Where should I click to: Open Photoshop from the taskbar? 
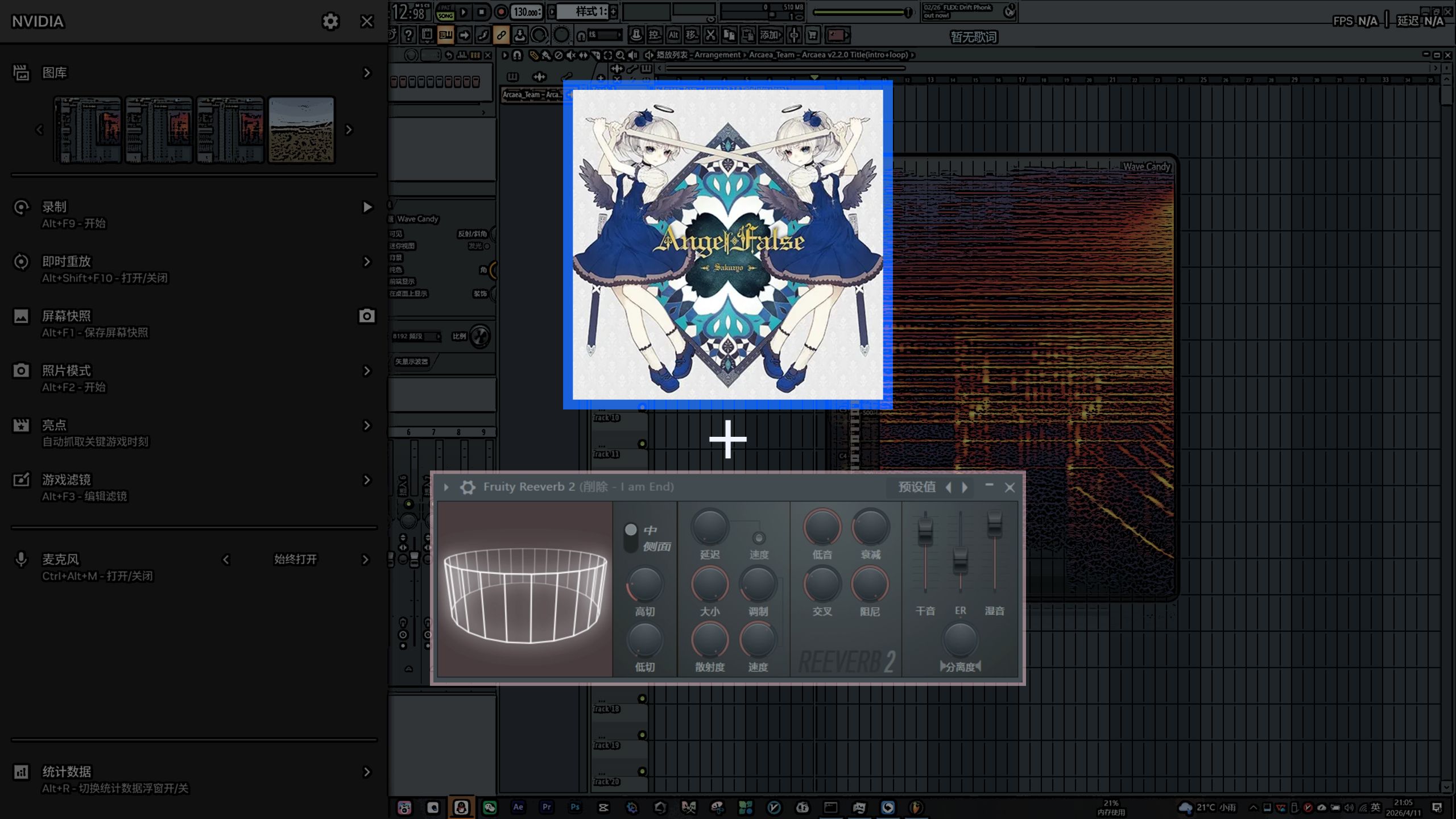click(575, 807)
